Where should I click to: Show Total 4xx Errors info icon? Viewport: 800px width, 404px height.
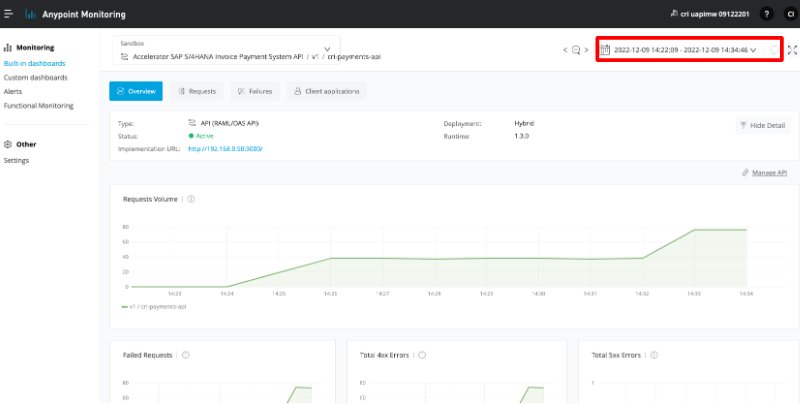(422, 355)
